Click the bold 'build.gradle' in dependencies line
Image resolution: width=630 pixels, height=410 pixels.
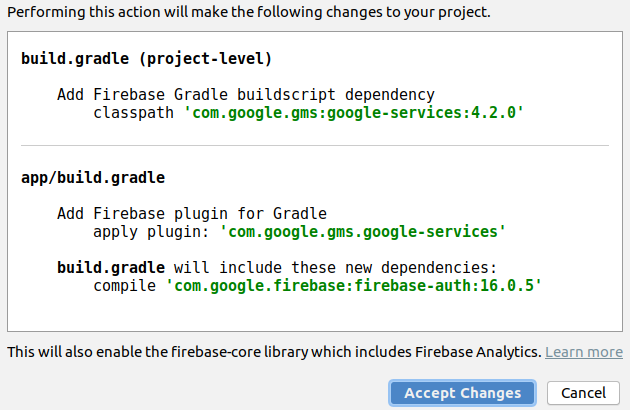tap(110, 268)
